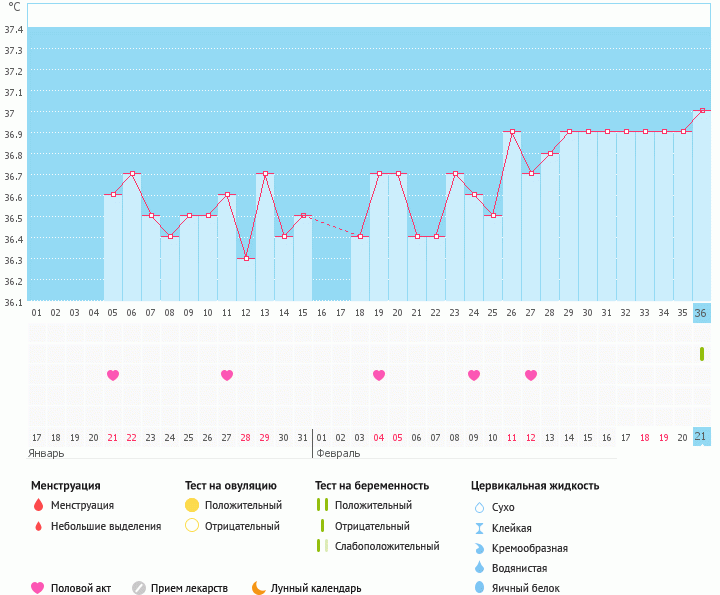
Task: Click the heart marker on cycle day 19
Action: pyautogui.click(x=379, y=375)
